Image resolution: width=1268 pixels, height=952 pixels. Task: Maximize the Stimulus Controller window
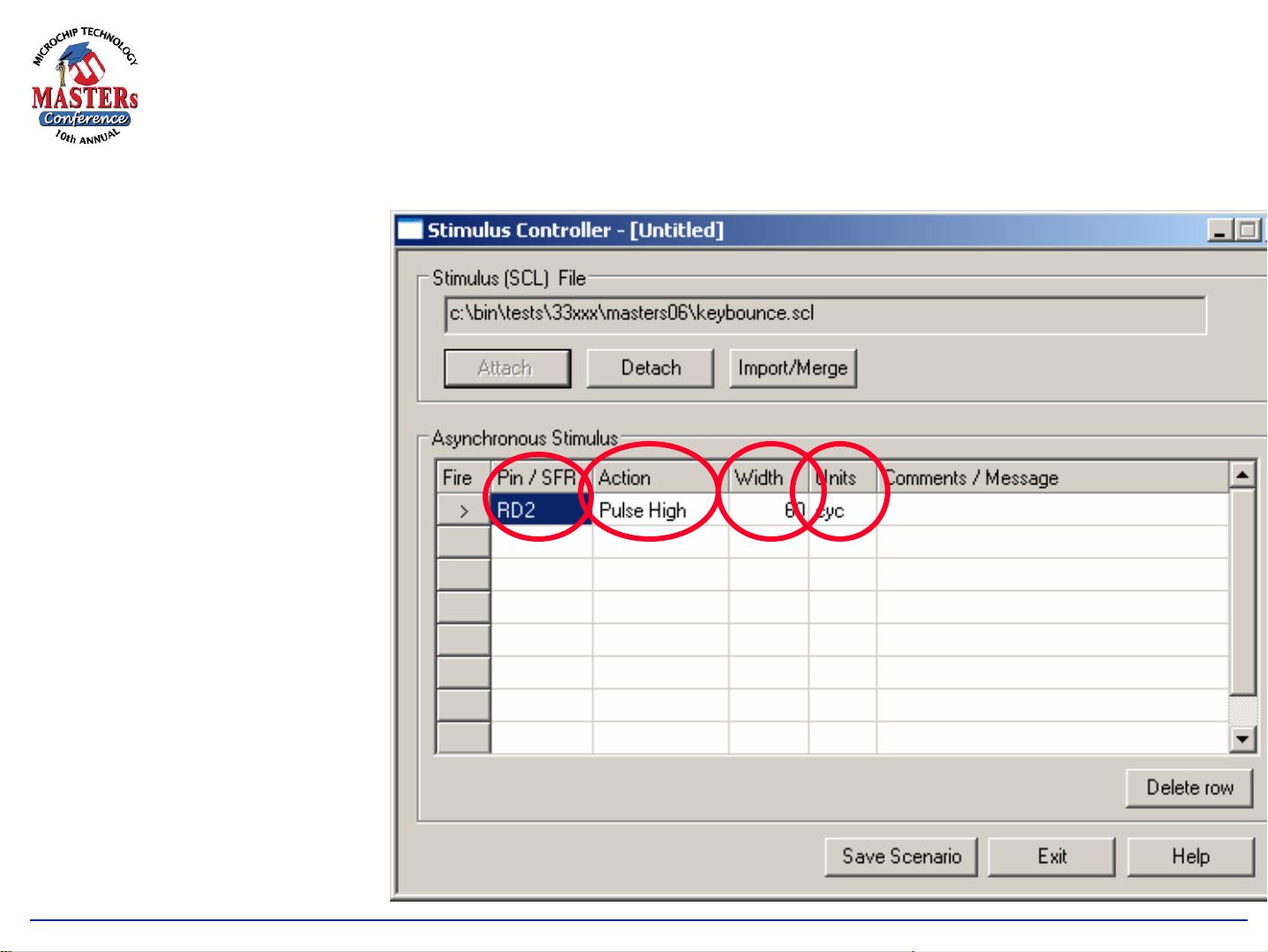(1248, 231)
